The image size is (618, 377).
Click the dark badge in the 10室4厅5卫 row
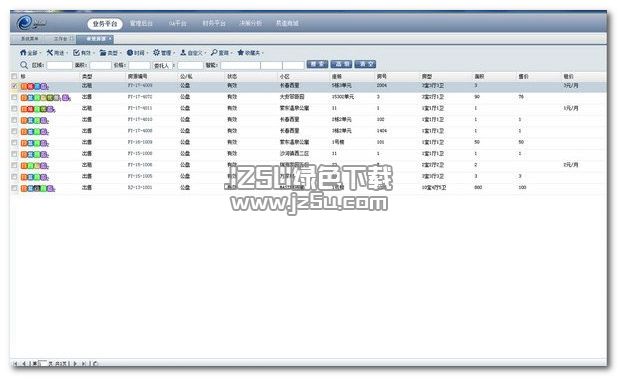37,188
